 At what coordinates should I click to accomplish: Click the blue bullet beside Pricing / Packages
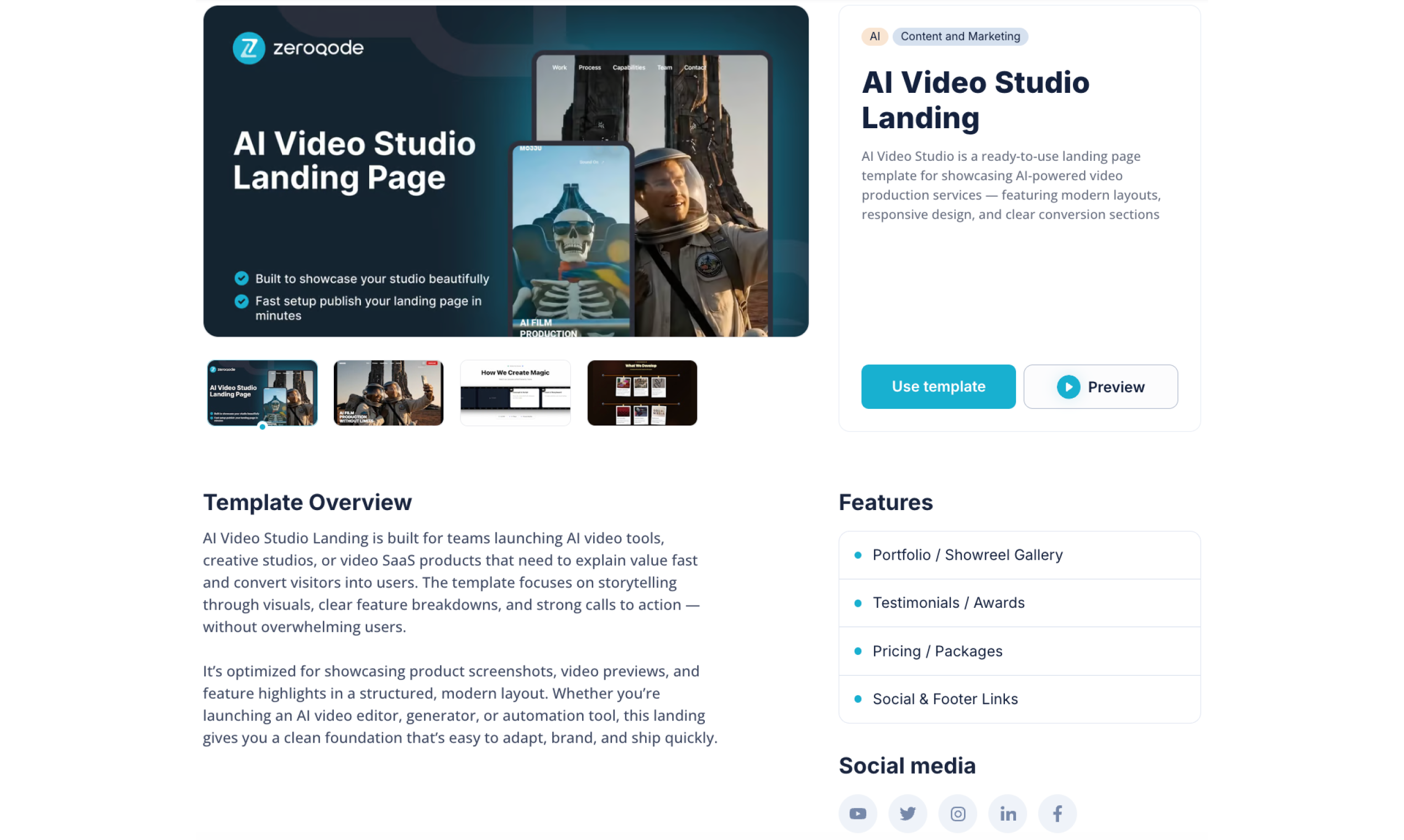(x=858, y=651)
